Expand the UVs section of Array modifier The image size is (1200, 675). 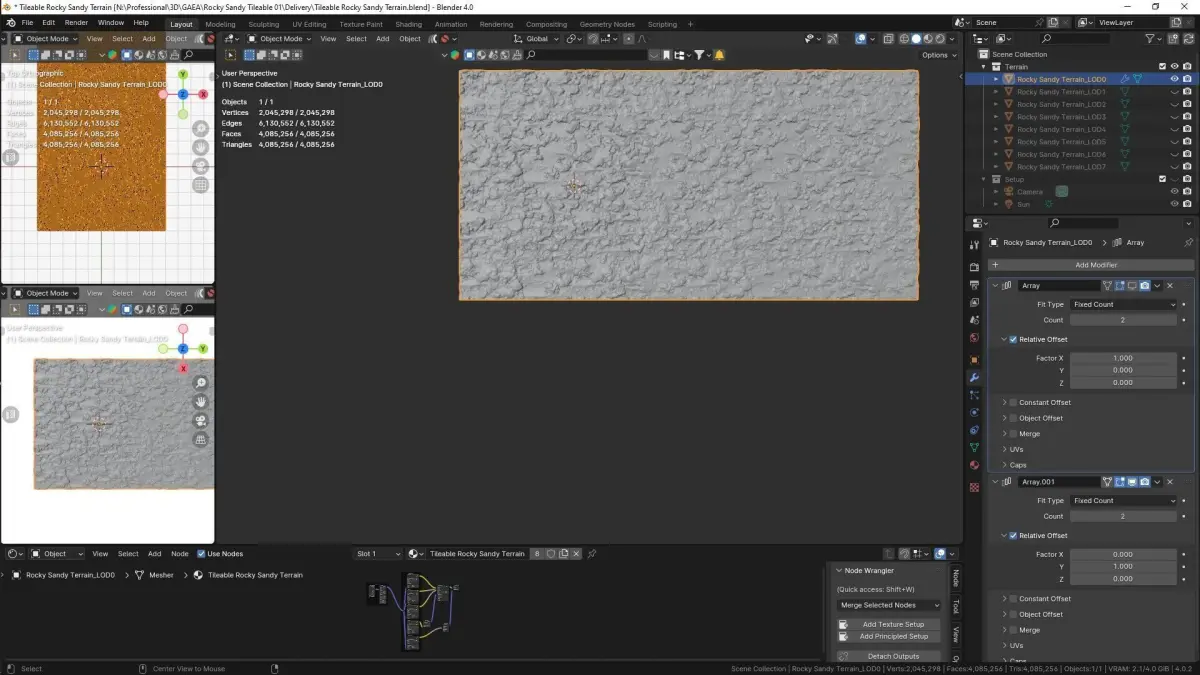[1004, 449]
